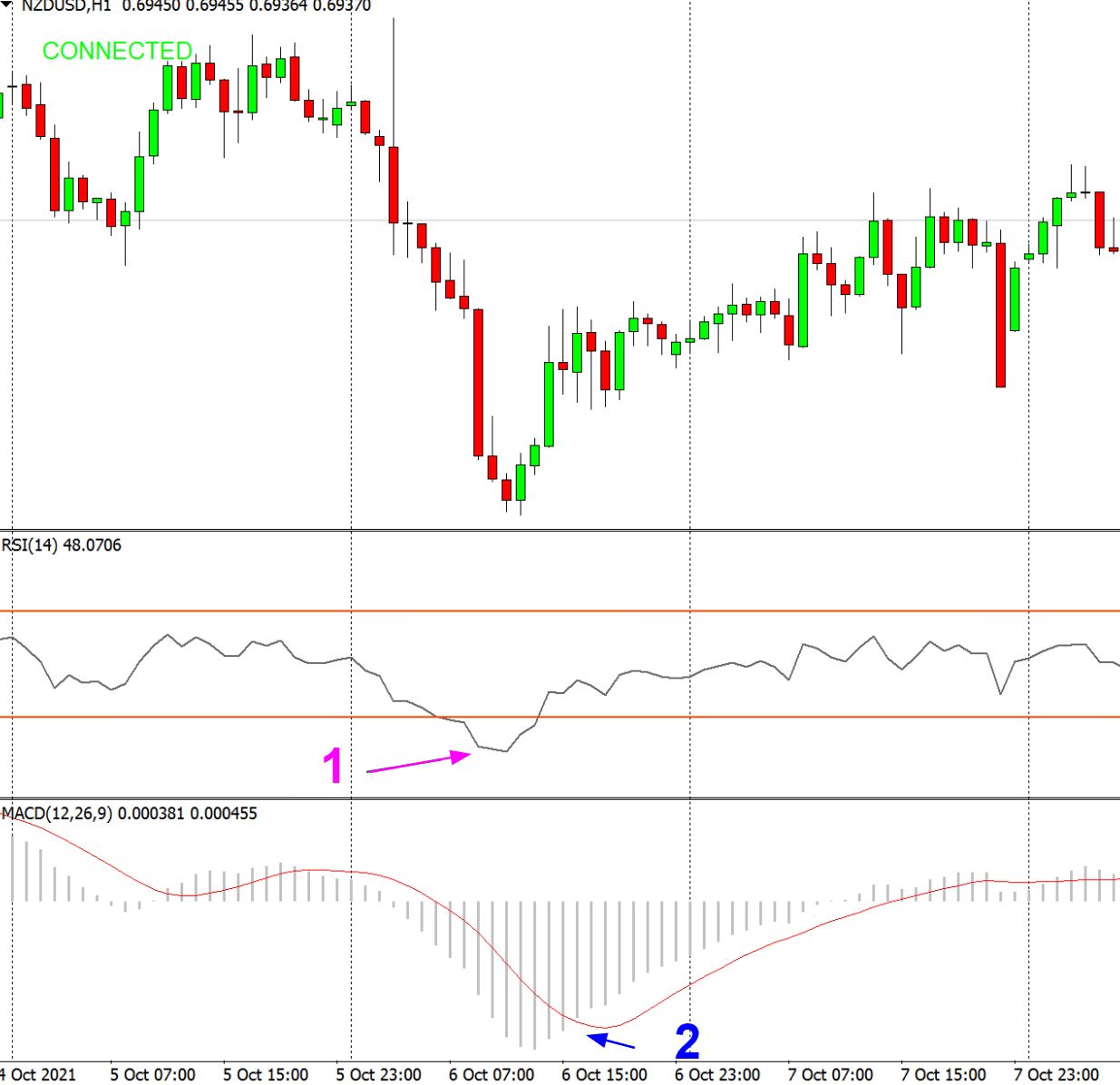This screenshot has height=1085, width=1120.
Task: Click the 6 Oct 23:00 time label
Action: [x=717, y=1074]
